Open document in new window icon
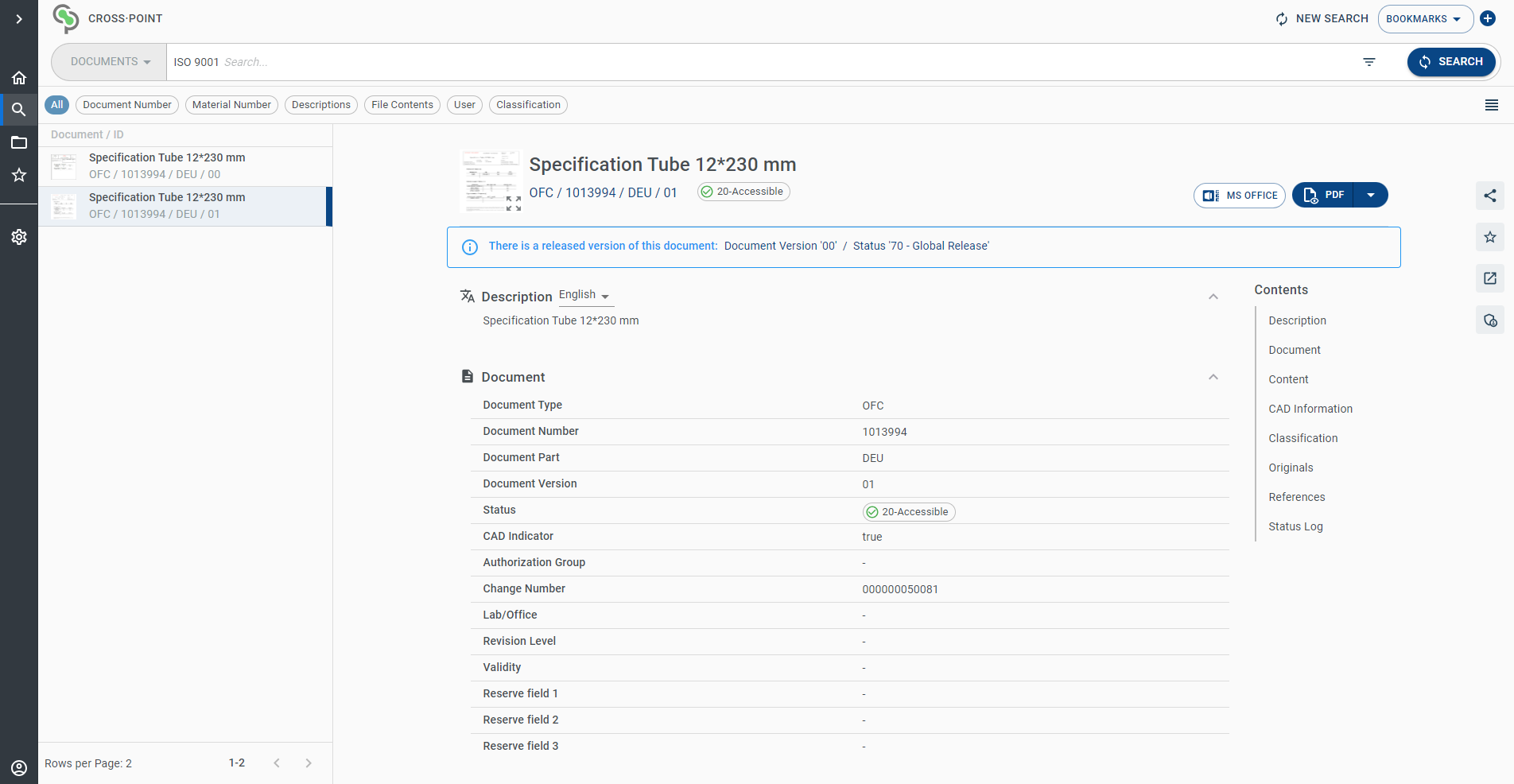This screenshot has height=784, width=1514. tap(1490, 278)
